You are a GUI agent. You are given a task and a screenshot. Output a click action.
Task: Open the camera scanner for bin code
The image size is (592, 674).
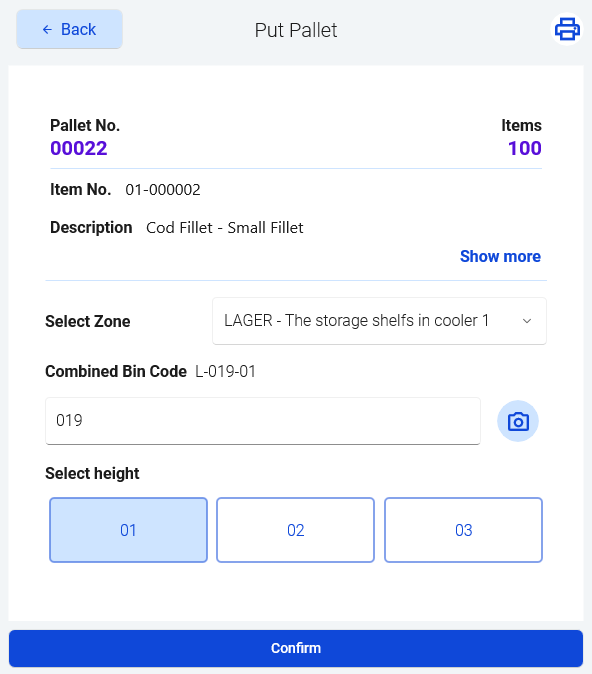518,421
